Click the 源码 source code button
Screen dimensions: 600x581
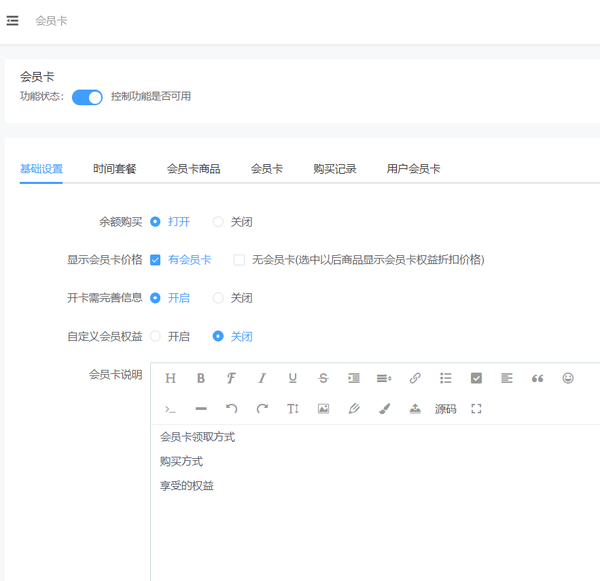(445, 409)
